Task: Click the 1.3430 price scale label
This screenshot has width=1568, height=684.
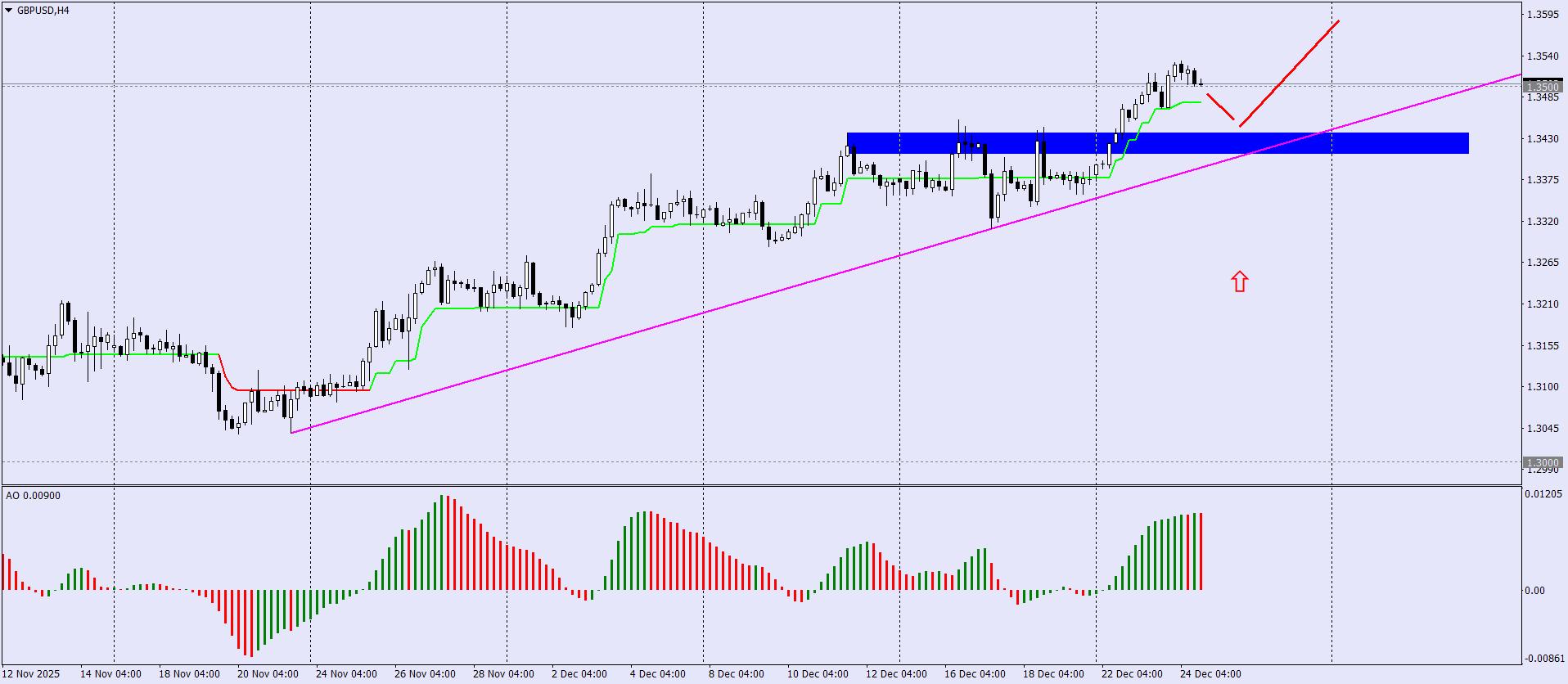Action: click(x=1543, y=138)
